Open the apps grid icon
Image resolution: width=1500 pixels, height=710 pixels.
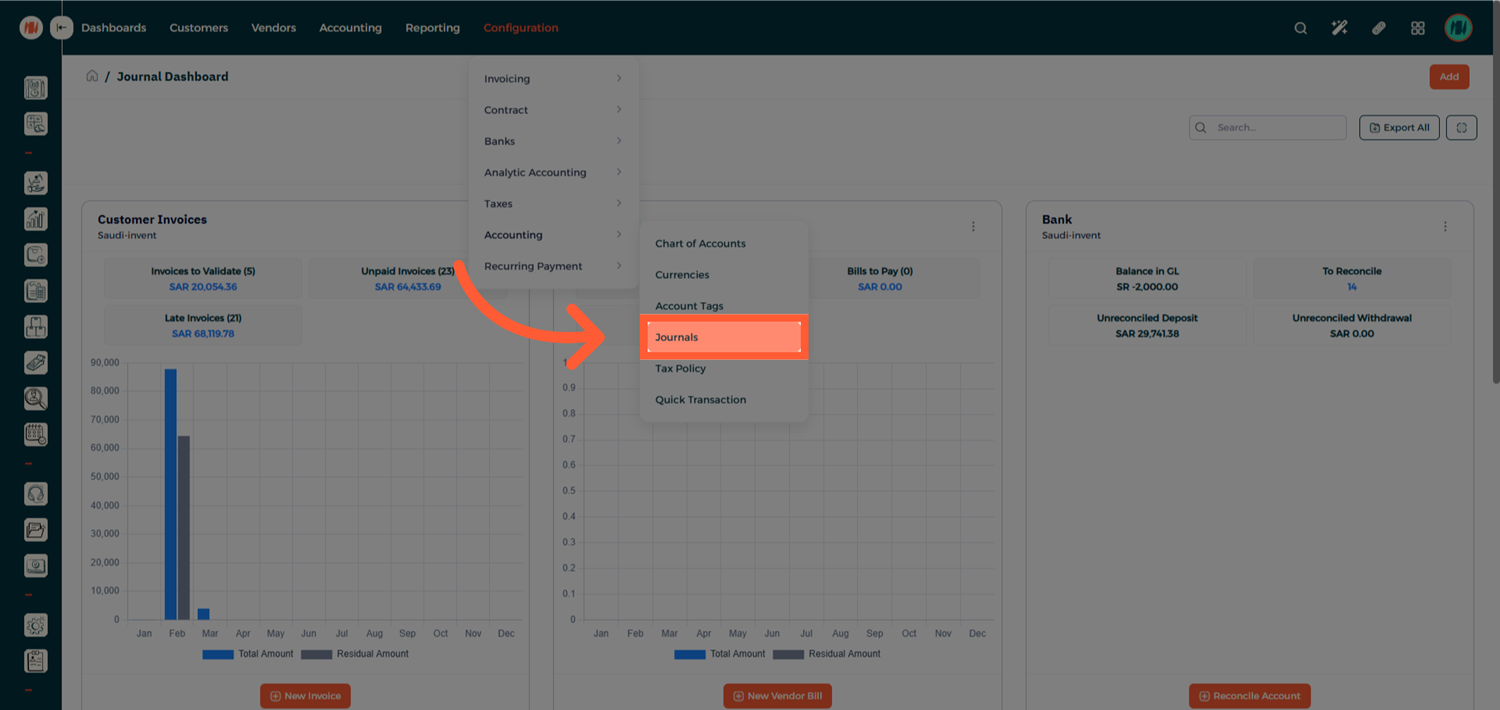coord(1417,28)
